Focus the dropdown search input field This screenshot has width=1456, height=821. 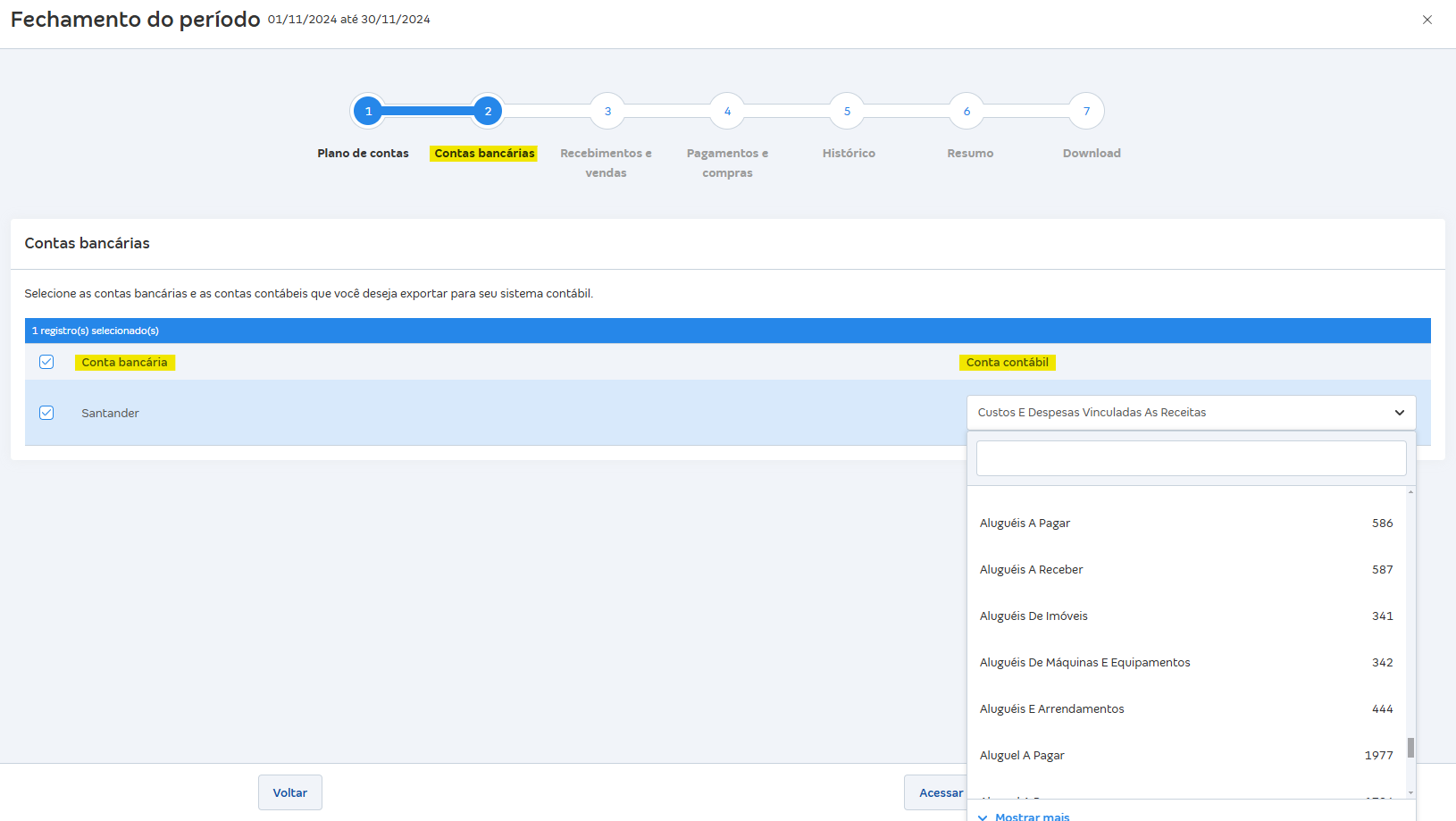tap(1191, 458)
